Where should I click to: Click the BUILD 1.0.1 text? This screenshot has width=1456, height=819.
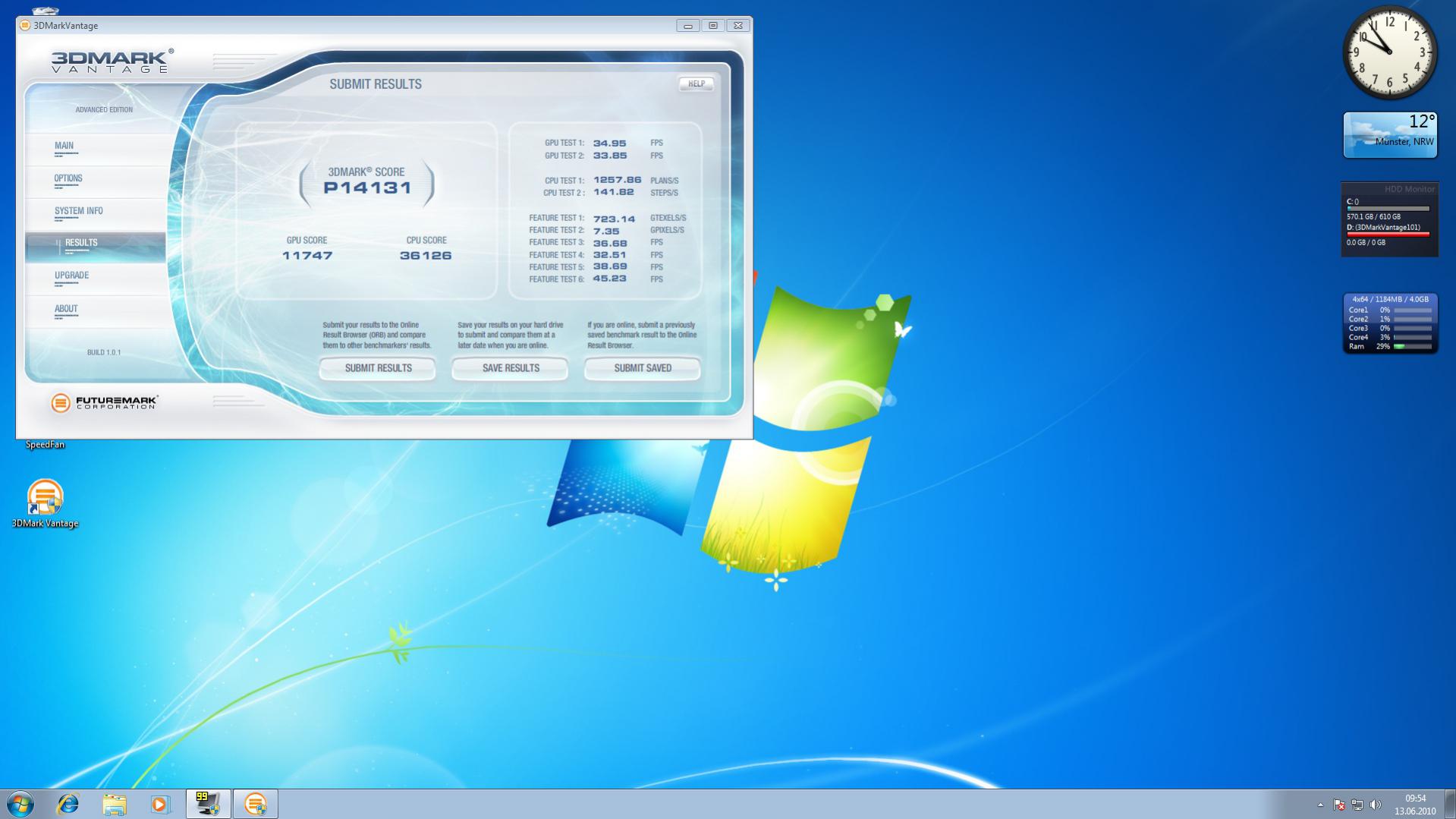104,352
